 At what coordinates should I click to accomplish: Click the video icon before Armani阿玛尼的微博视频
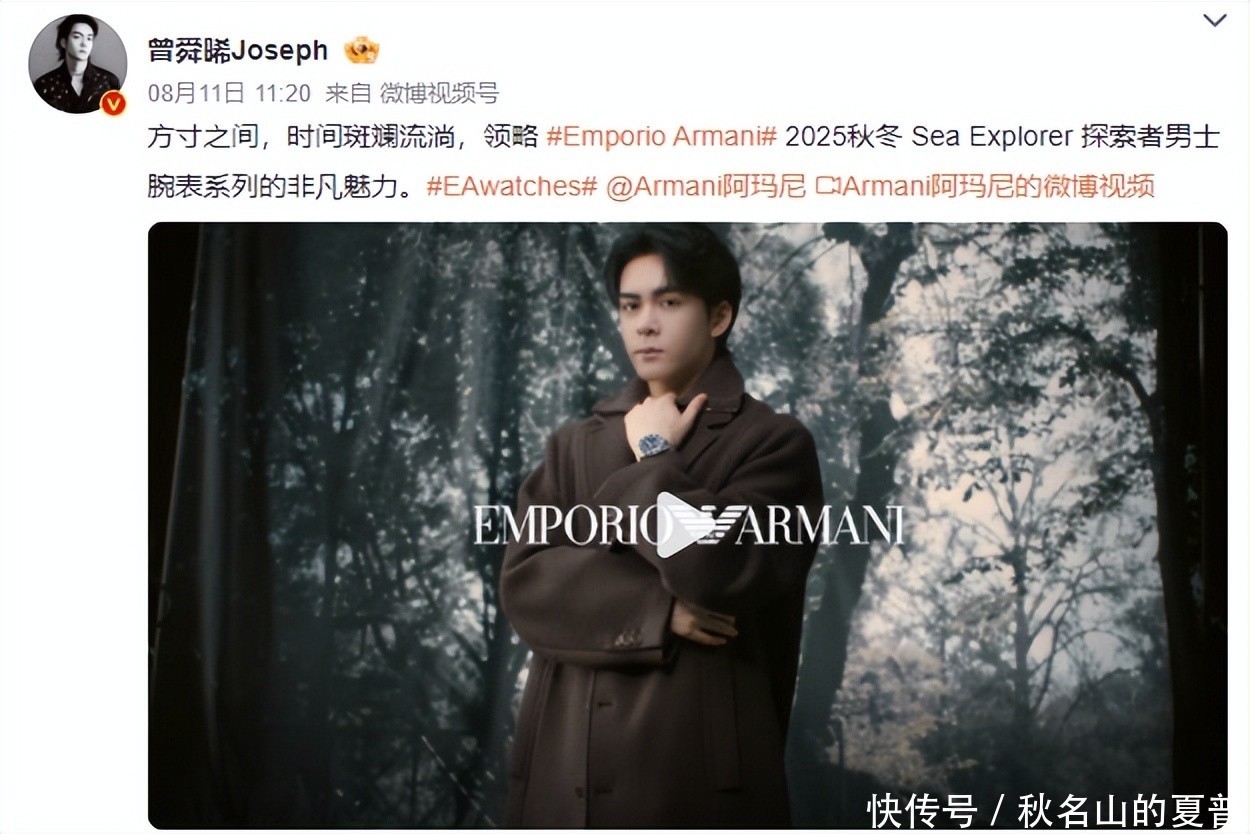(x=827, y=186)
